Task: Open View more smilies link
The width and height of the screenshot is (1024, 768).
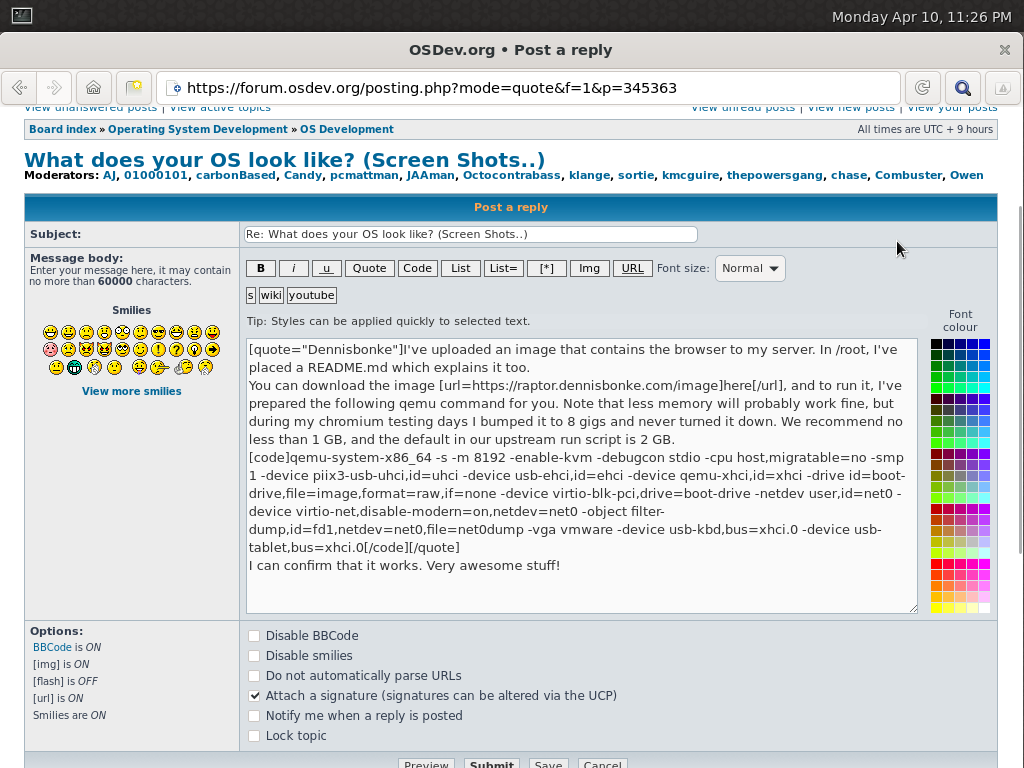Action: pos(131,391)
